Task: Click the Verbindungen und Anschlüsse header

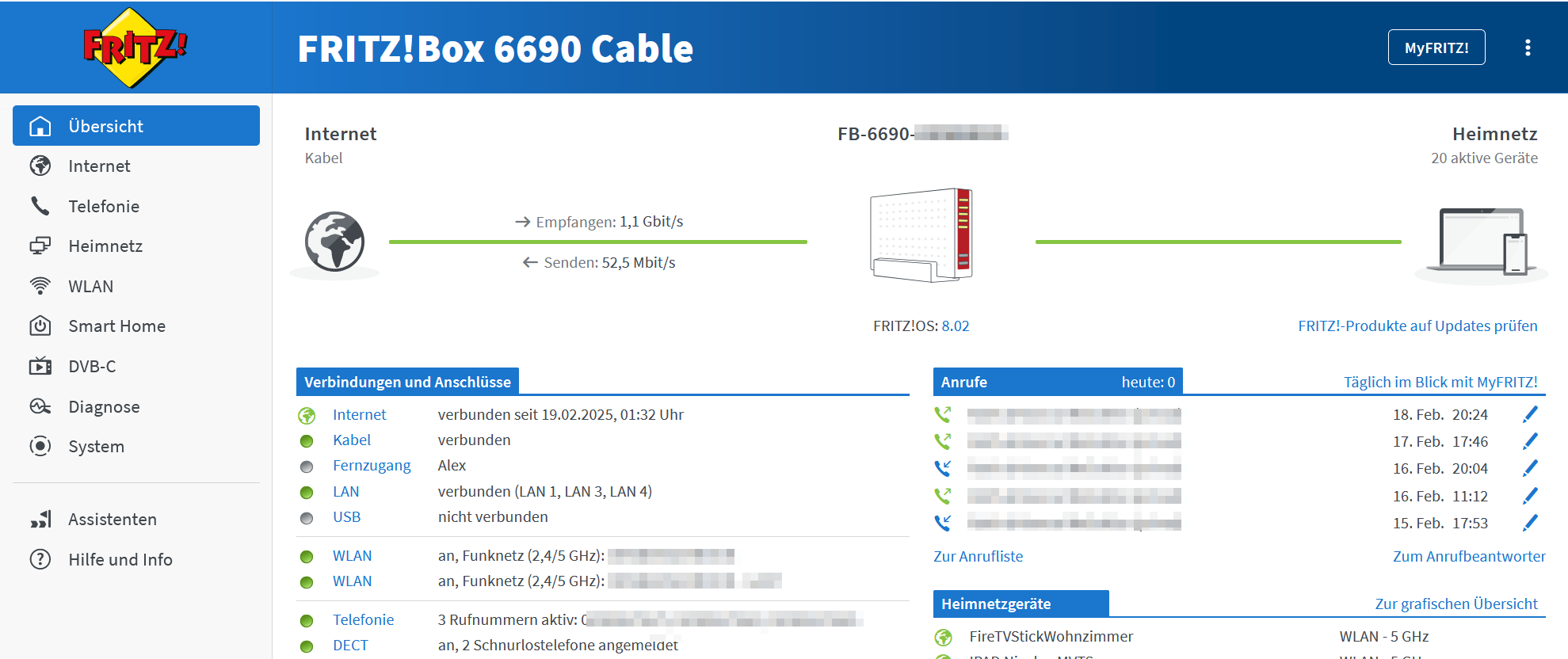Action: pyautogui.click(x=407, y=382)
